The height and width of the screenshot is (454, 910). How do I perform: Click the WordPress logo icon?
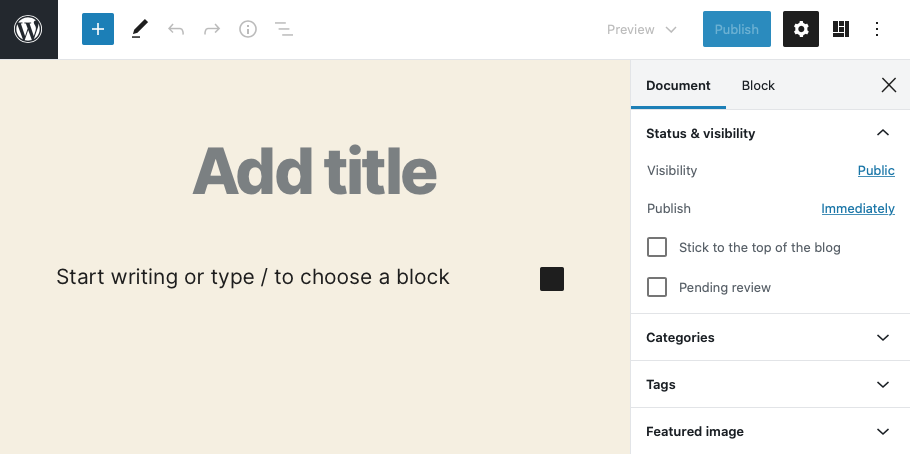28,29
